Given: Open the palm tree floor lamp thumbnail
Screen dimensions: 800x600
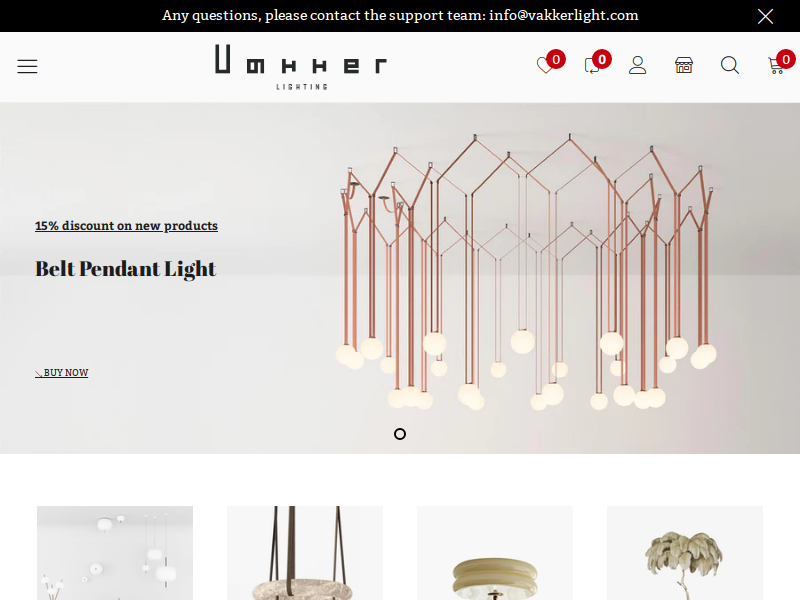Looking at the screenshot, I should (x=685, y=553).
